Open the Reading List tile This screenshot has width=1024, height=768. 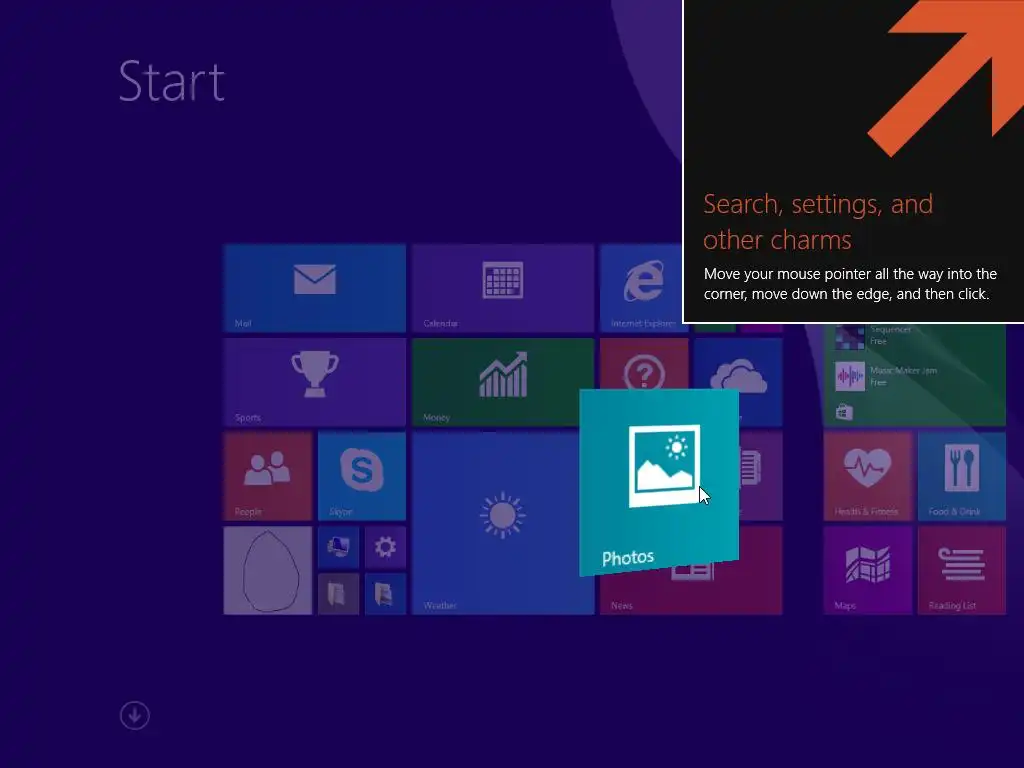[961, 570]
